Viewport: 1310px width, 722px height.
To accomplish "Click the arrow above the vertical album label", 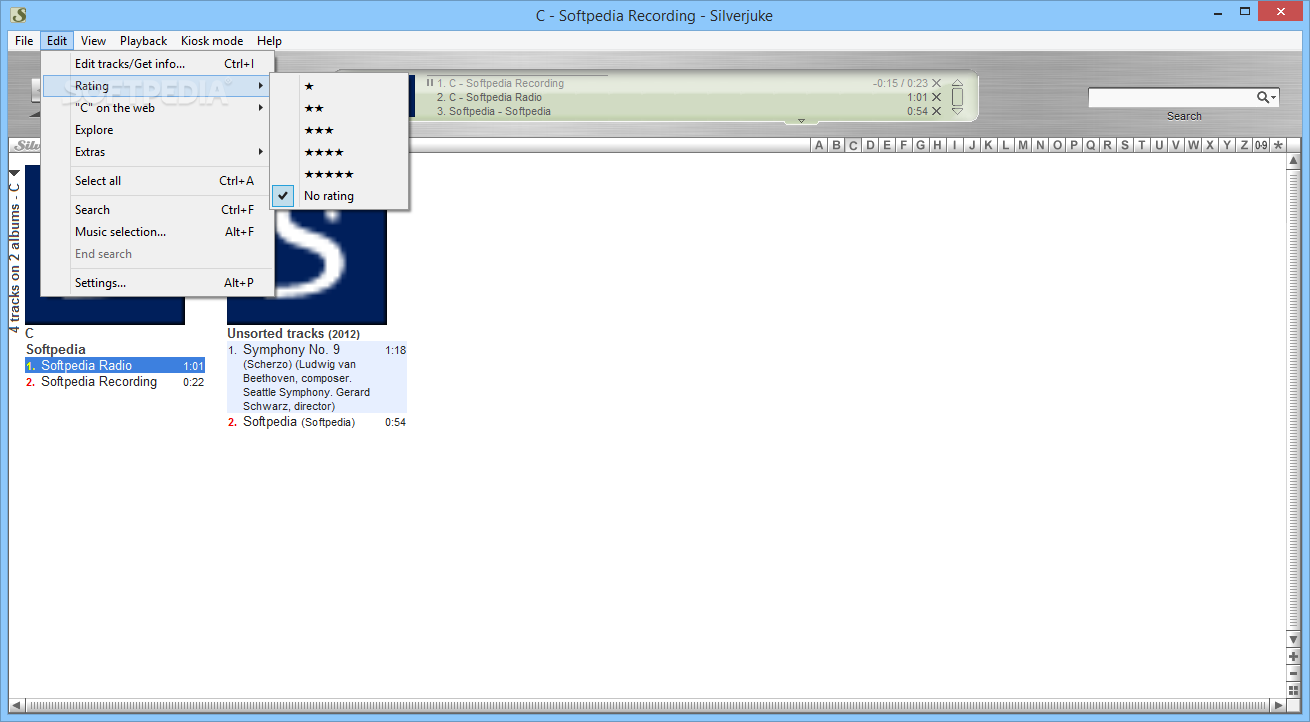I will pos(15,173).
